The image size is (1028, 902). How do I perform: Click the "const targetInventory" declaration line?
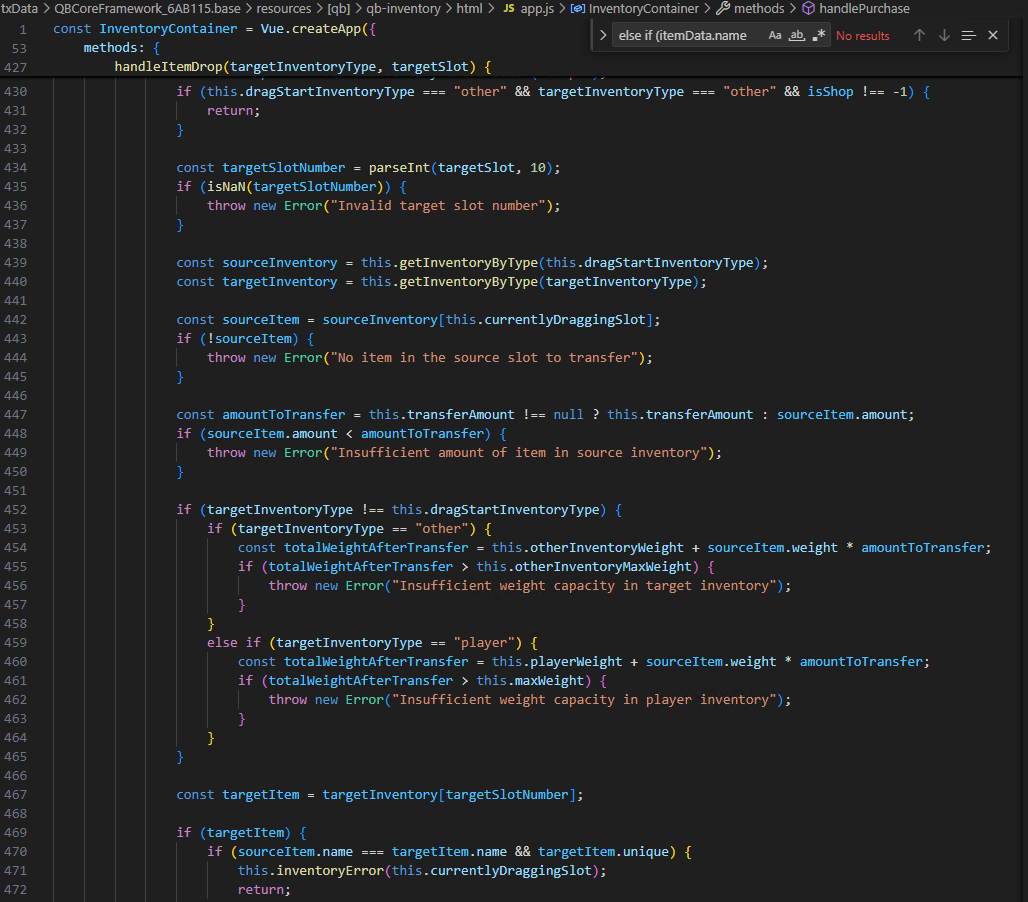pos(441,282)
